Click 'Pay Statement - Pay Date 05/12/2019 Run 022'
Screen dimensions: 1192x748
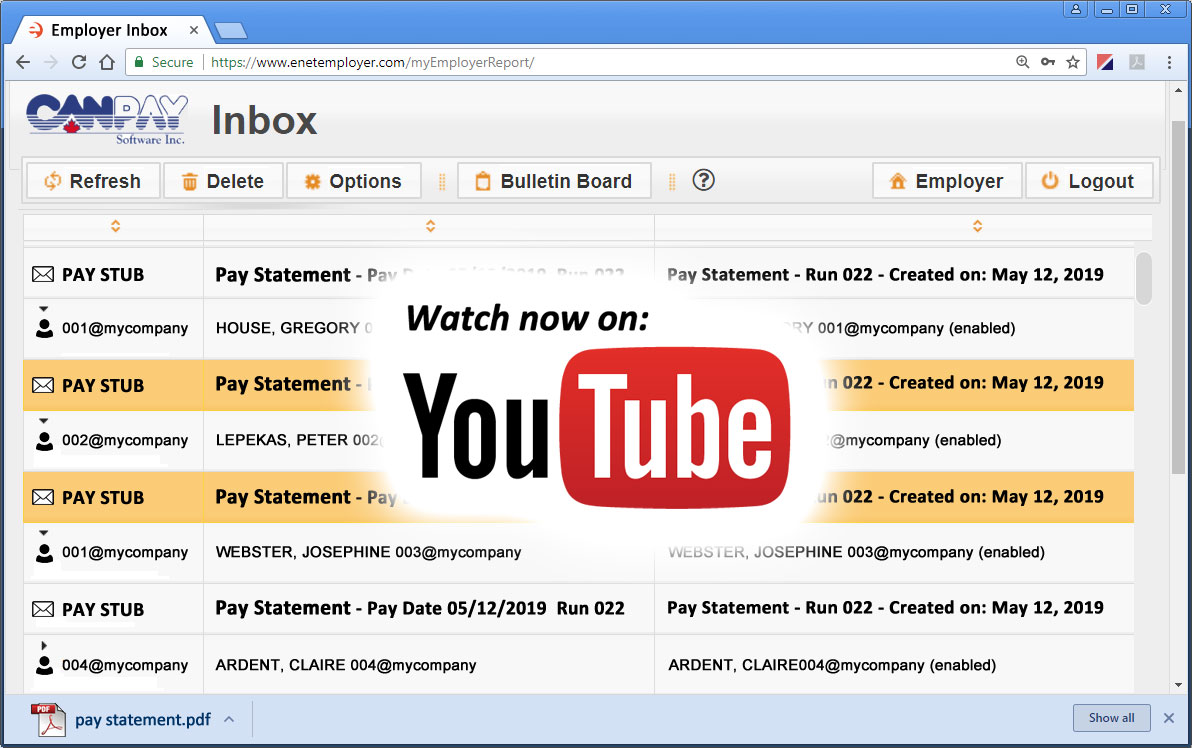coord(420,608)
